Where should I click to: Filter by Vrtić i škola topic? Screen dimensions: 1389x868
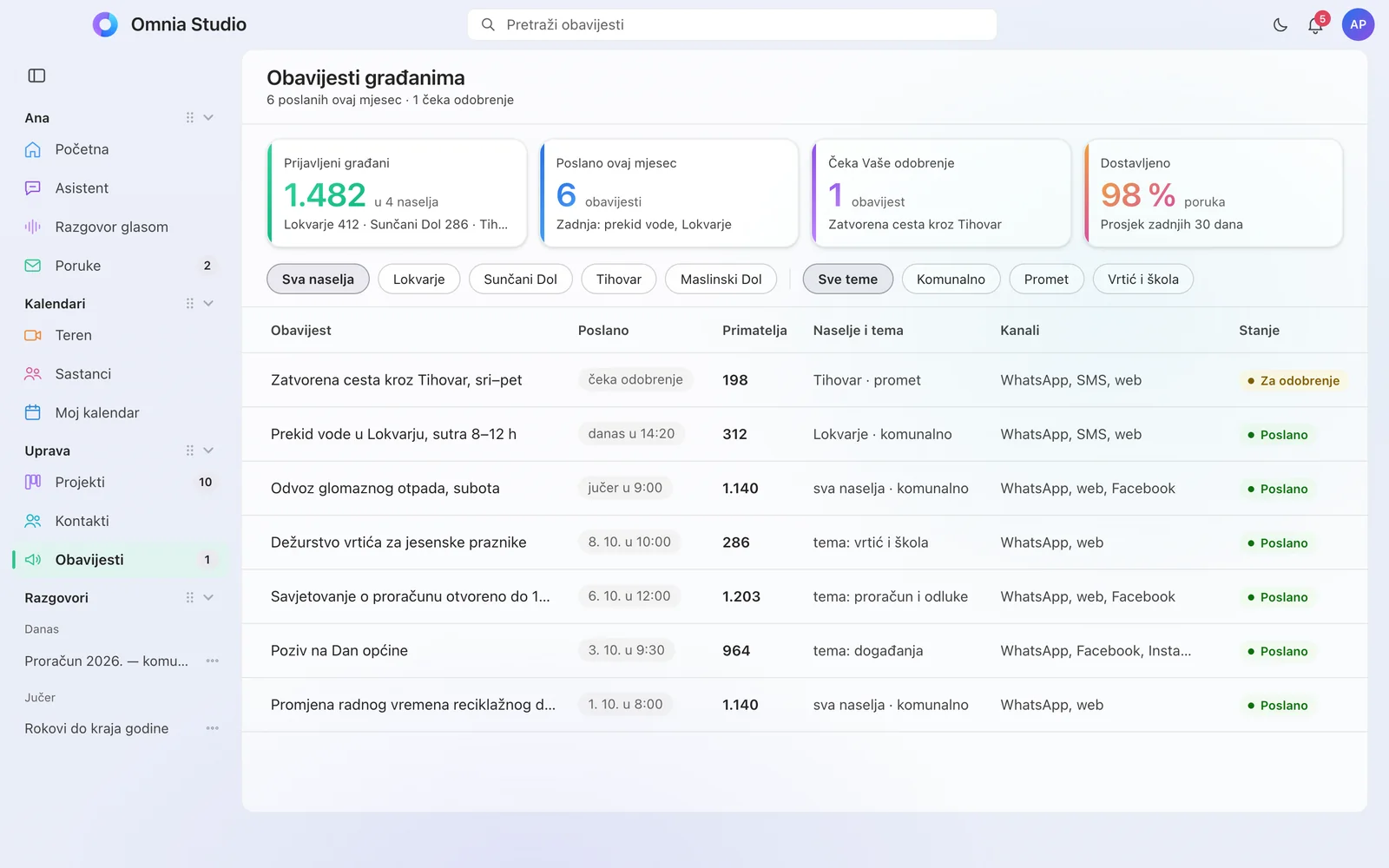[1142, 279]
